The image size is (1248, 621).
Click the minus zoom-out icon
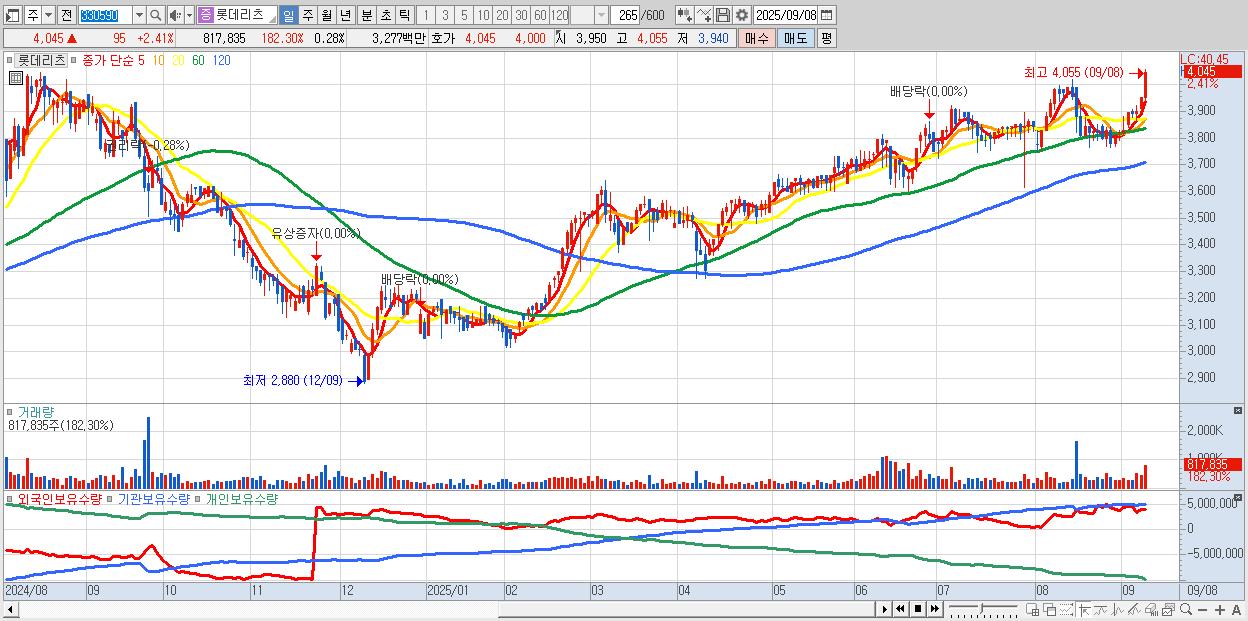pyautogui.click(x=1202, y=610)
